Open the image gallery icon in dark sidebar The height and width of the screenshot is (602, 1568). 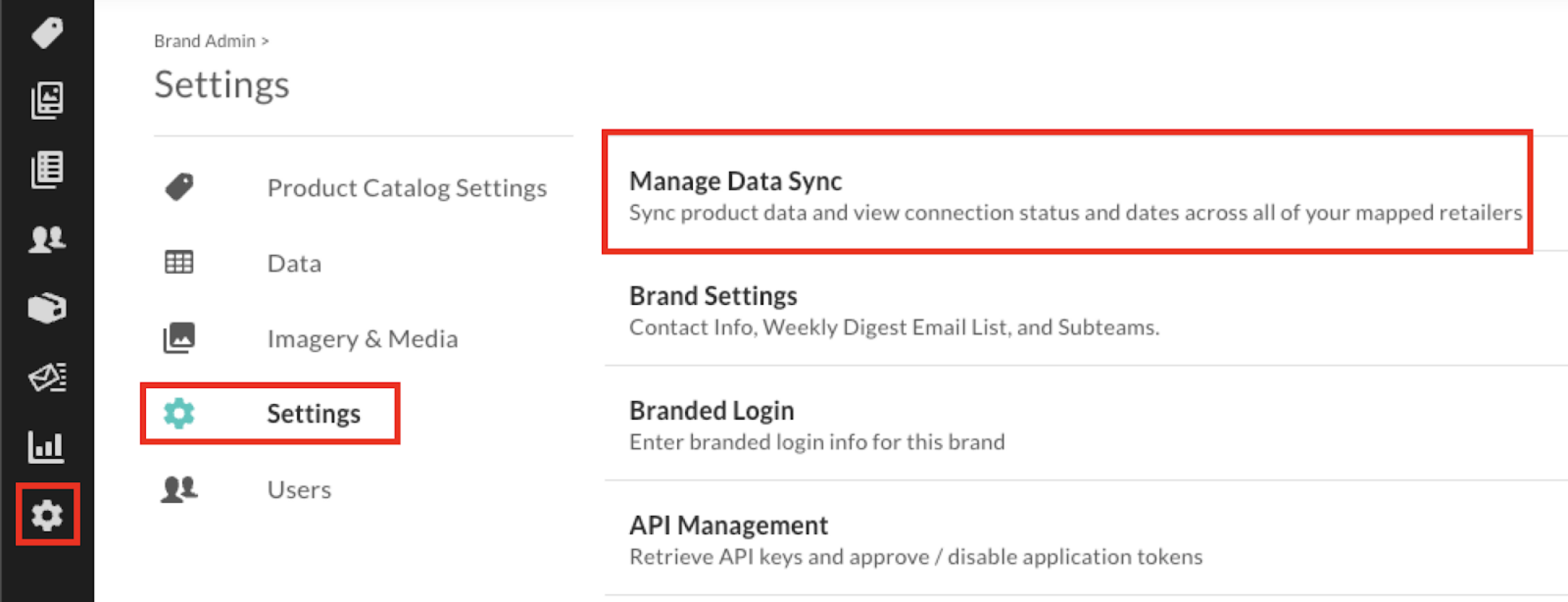pyautogui.click(x=47, y=100)
